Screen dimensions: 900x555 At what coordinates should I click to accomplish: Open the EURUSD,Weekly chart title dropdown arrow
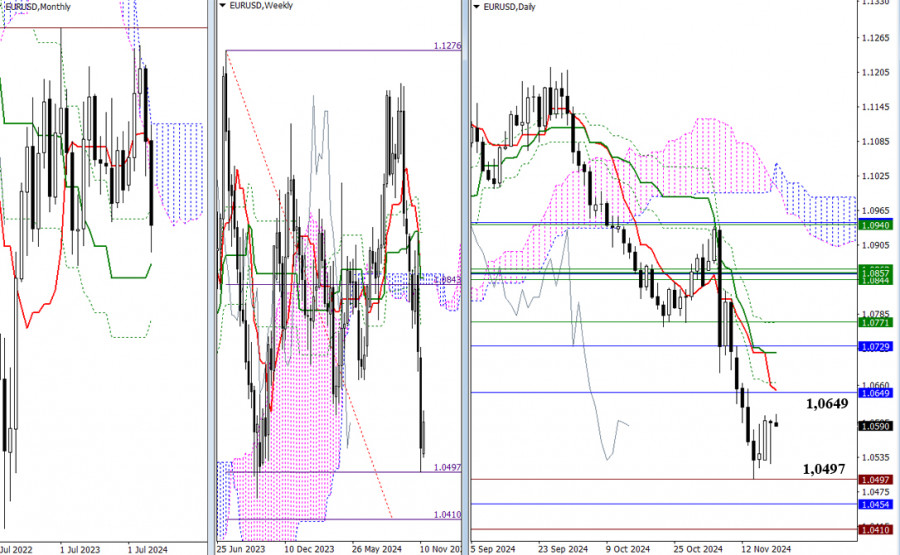pyautogui.click(x=223, y=6)
